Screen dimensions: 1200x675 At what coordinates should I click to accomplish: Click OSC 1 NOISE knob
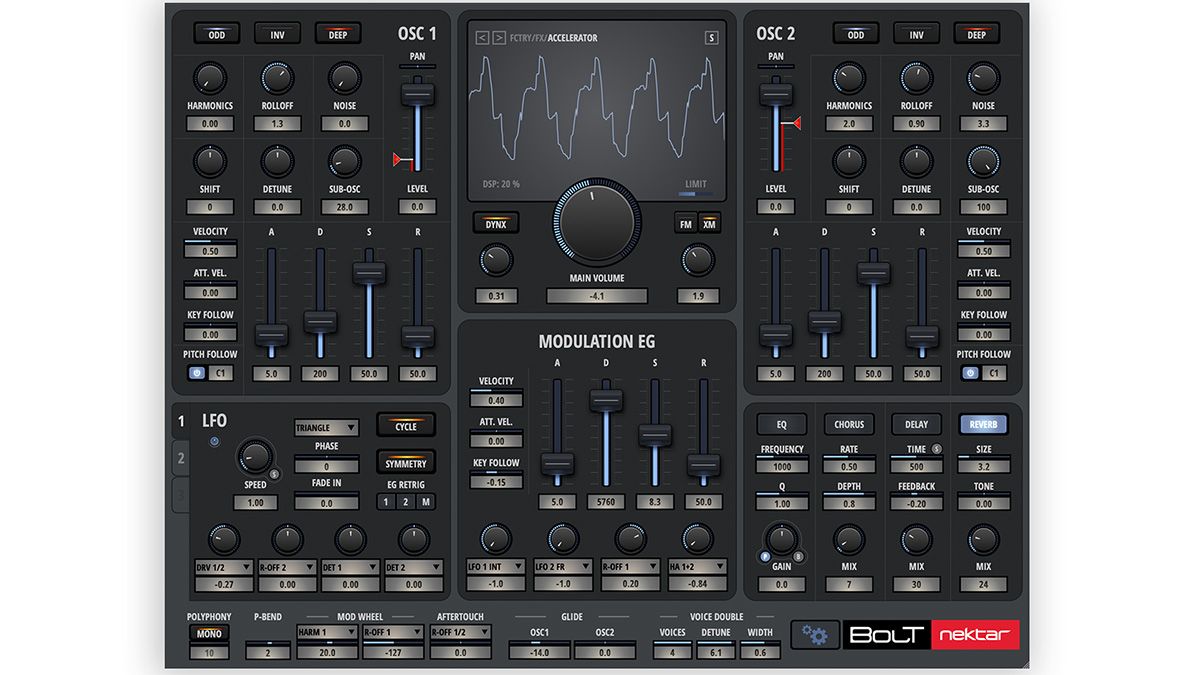(344, 78)
